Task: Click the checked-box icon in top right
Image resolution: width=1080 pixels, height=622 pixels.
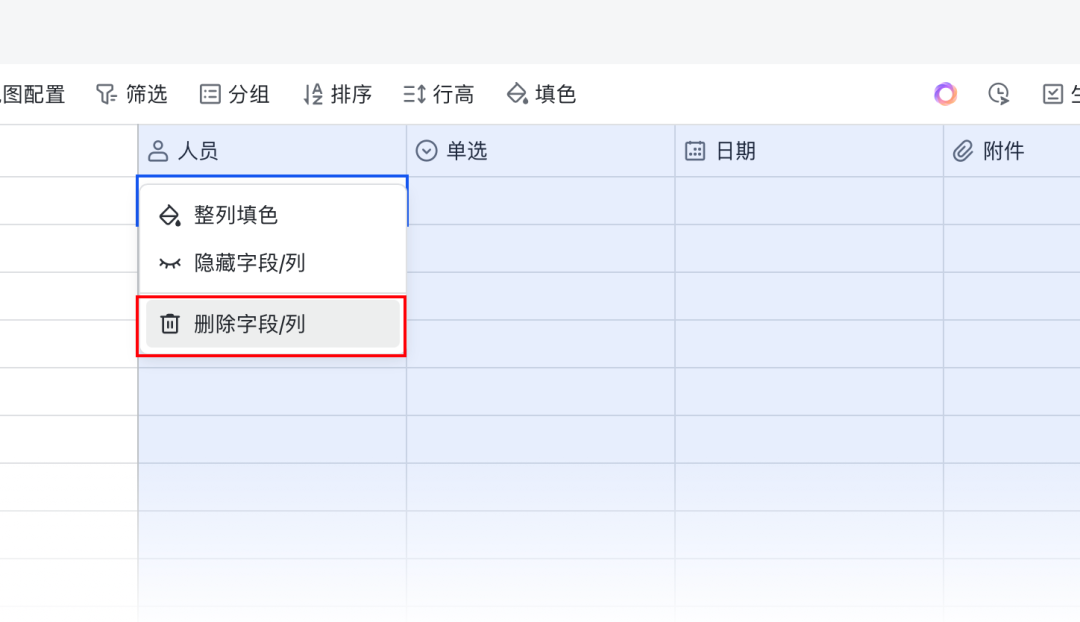Action: tap(1052, 93)
